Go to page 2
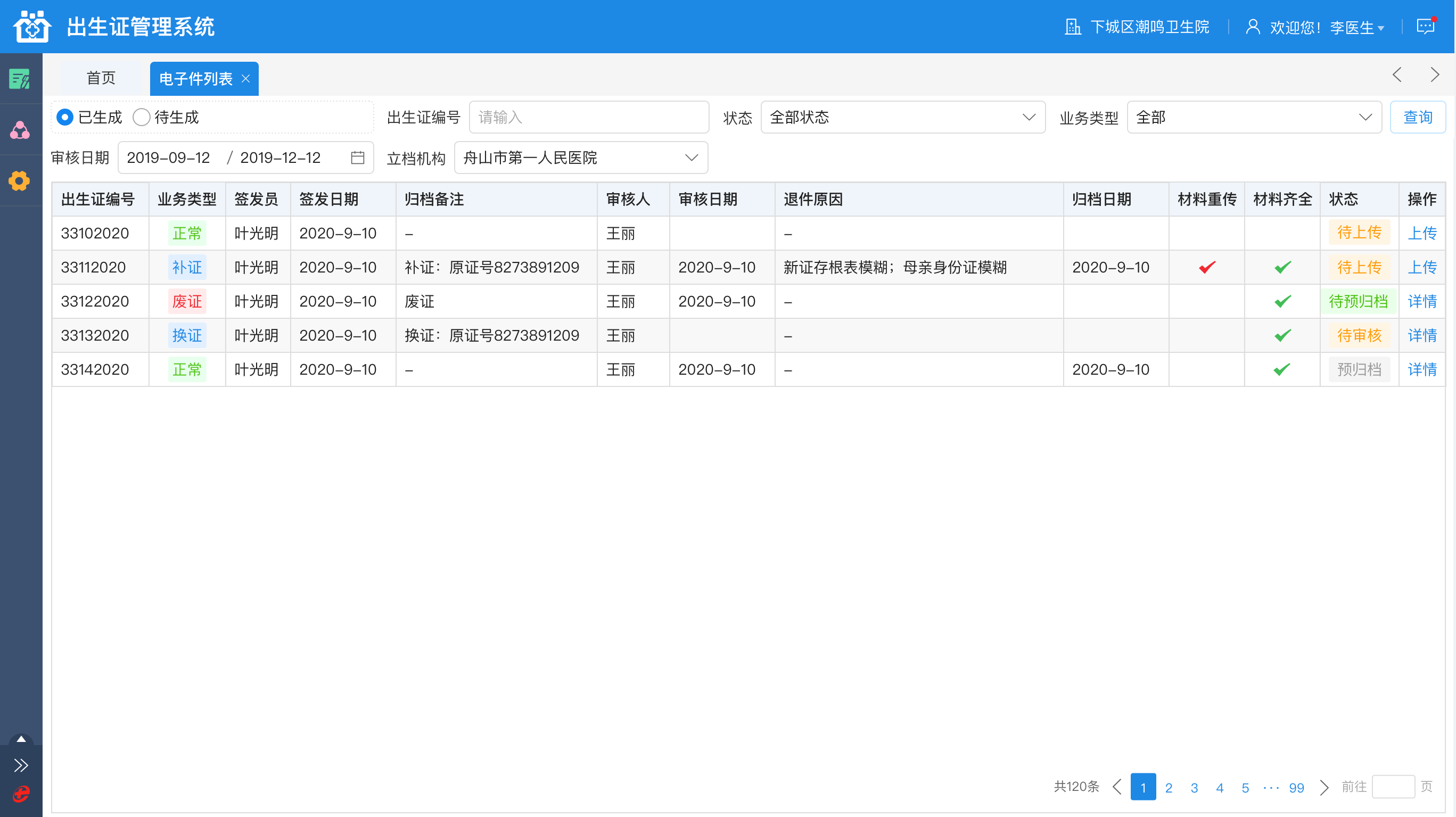 pos(1169,787)
